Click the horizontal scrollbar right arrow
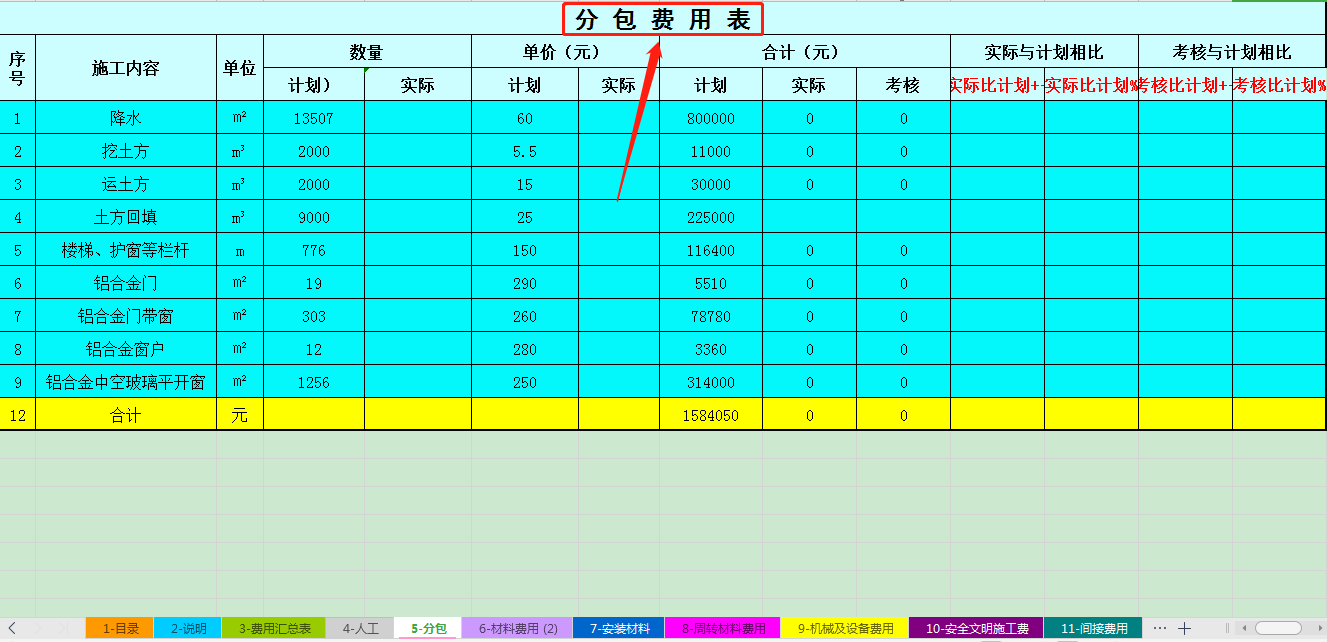The height and width of the screenshot is (642, 1327). [x=1321, y=628]
